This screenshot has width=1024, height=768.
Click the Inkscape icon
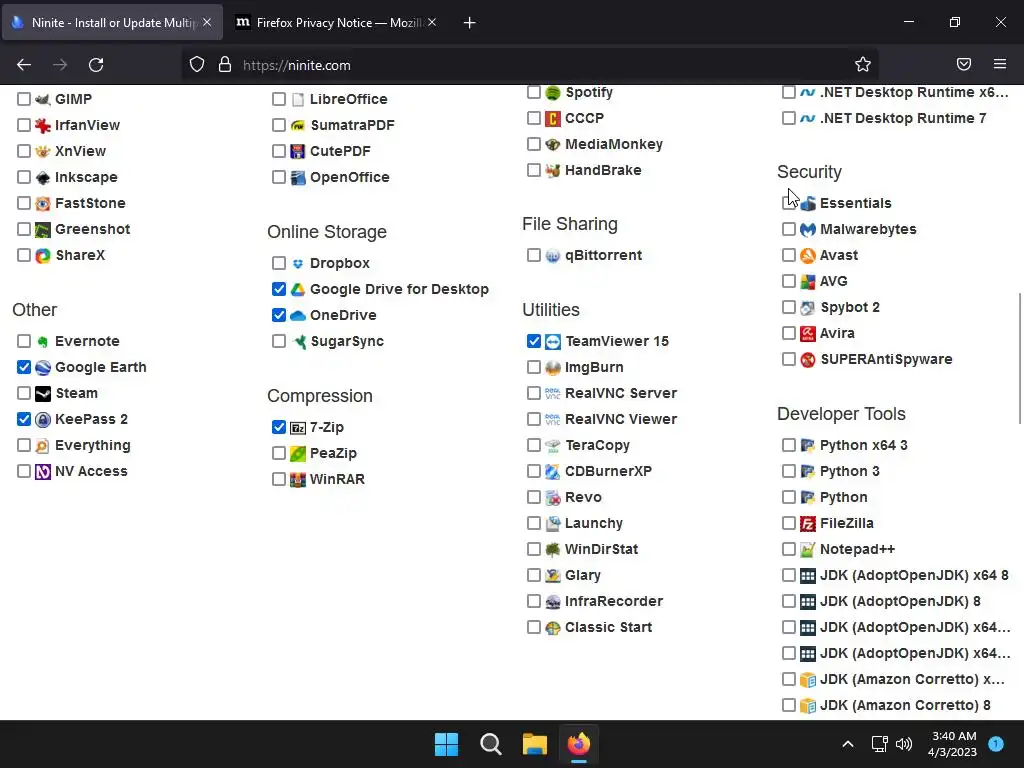point(43,178)
